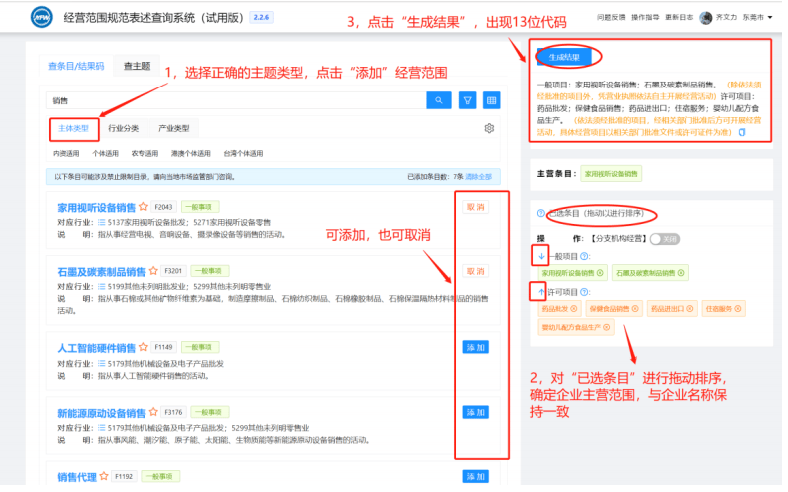Toggle the 分支机构经营 switch
788x492 pixels.
[x=663, y=239]
